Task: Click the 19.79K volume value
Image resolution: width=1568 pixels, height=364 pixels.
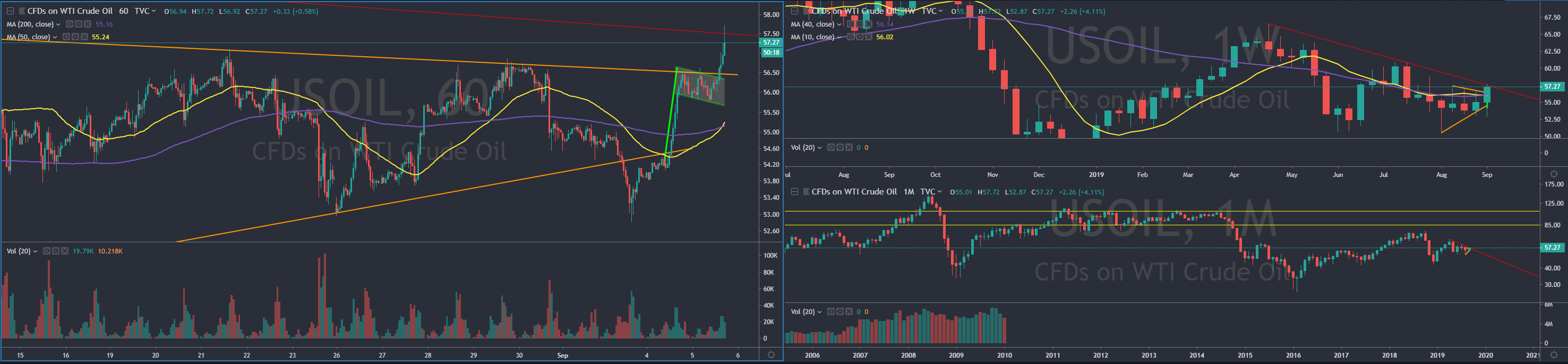Action: pos(83,251)
